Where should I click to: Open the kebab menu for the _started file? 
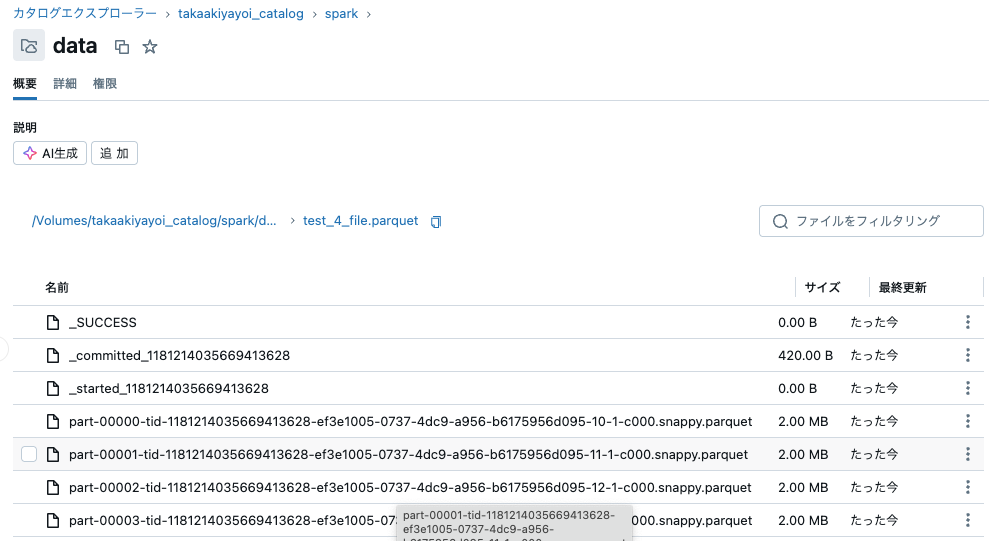coord(968,388)
